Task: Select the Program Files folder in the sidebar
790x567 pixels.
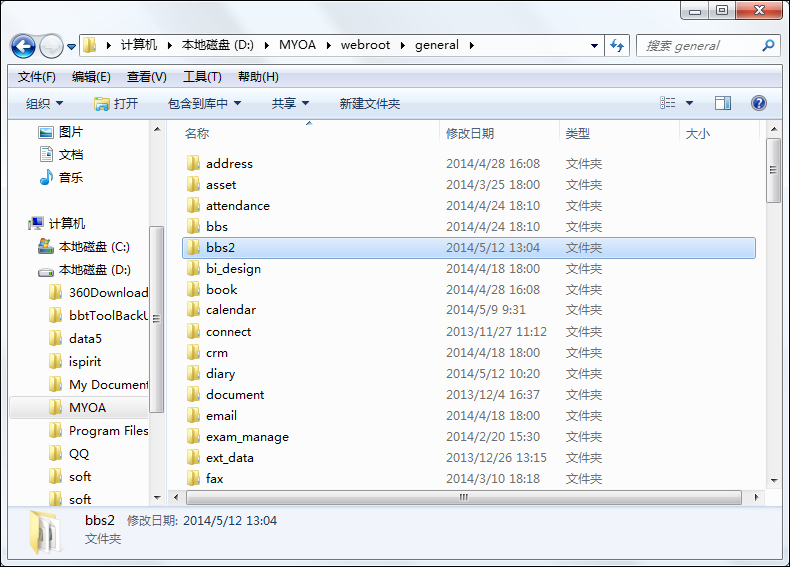Action: point(99,430)
